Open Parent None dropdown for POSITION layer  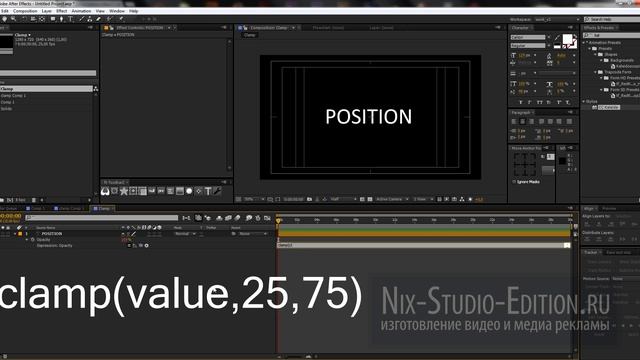(x=253, y=234)
